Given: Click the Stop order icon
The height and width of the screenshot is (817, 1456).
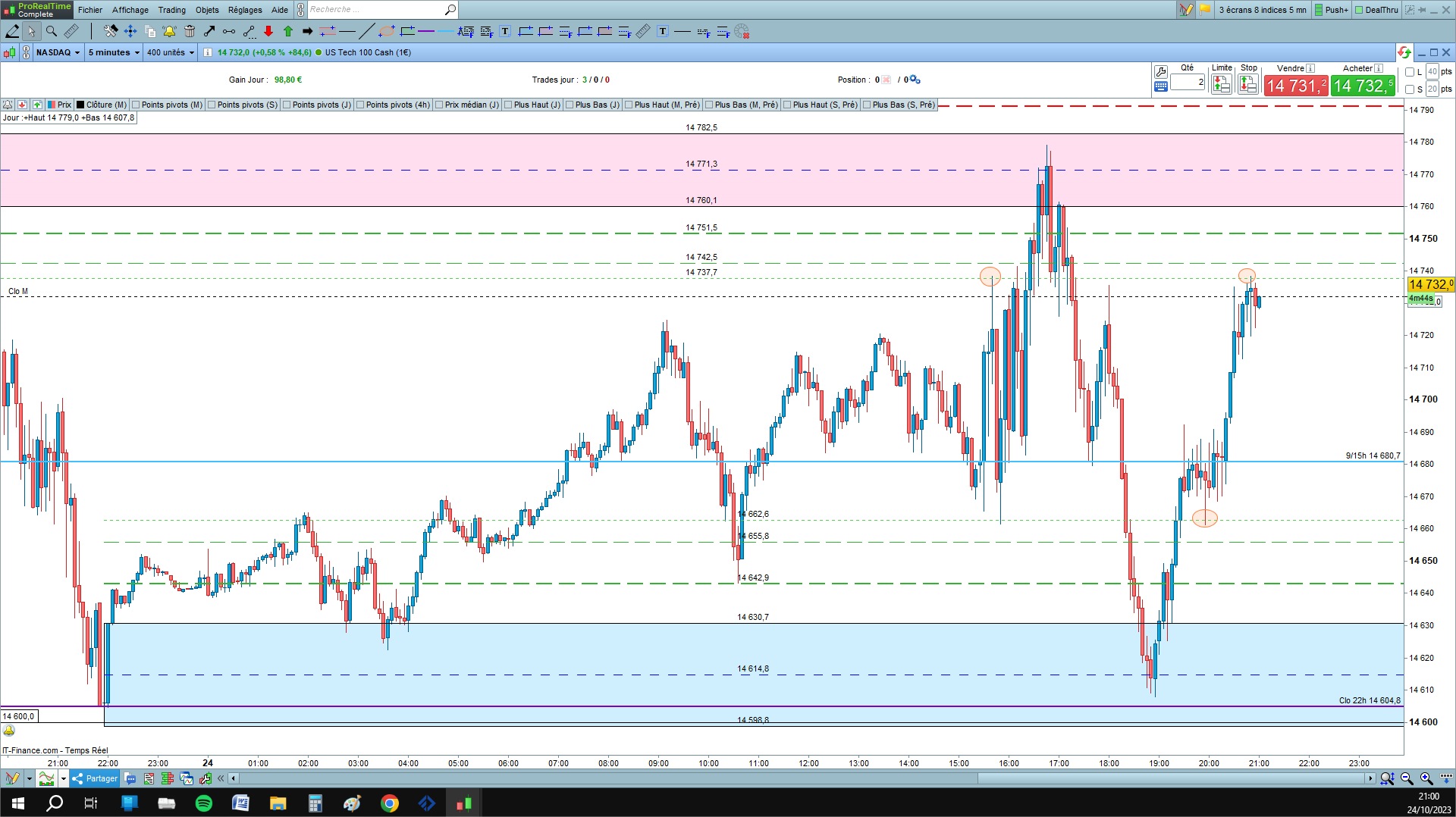Looking at the screenshot, I should [1248, 84].
